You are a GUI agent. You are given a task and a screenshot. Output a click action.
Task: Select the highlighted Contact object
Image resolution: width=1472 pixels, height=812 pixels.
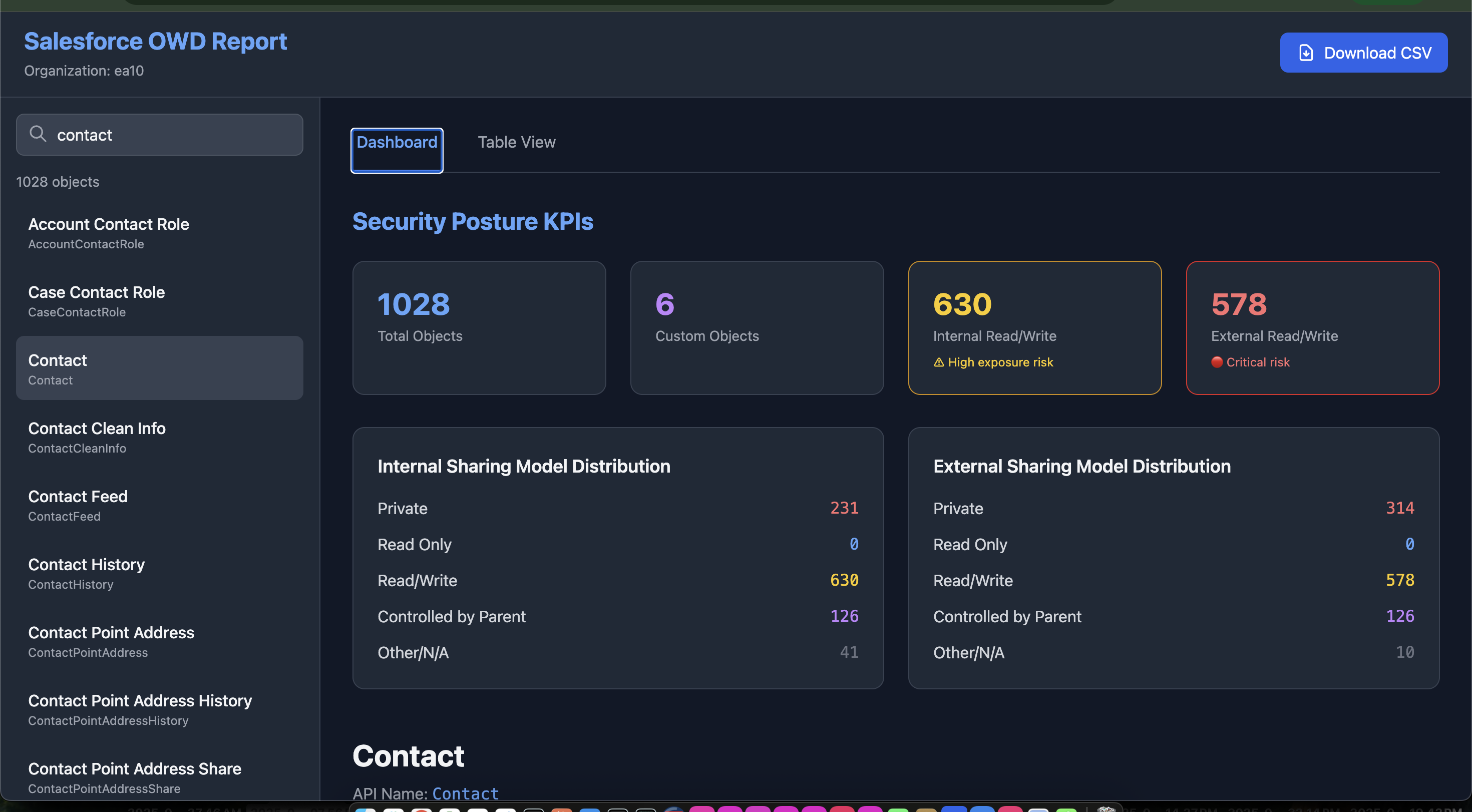click(159, 368)
